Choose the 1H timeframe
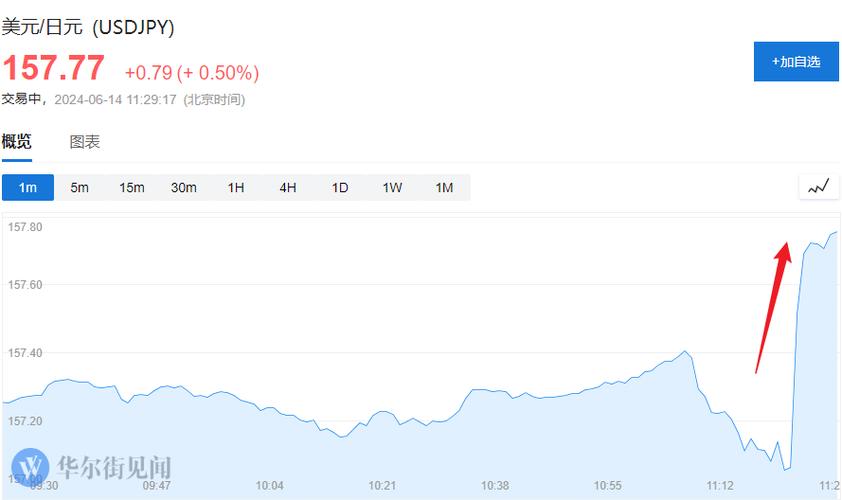This screenshot has width=842, height=500. pyautogui.click(x=236, y=187)
